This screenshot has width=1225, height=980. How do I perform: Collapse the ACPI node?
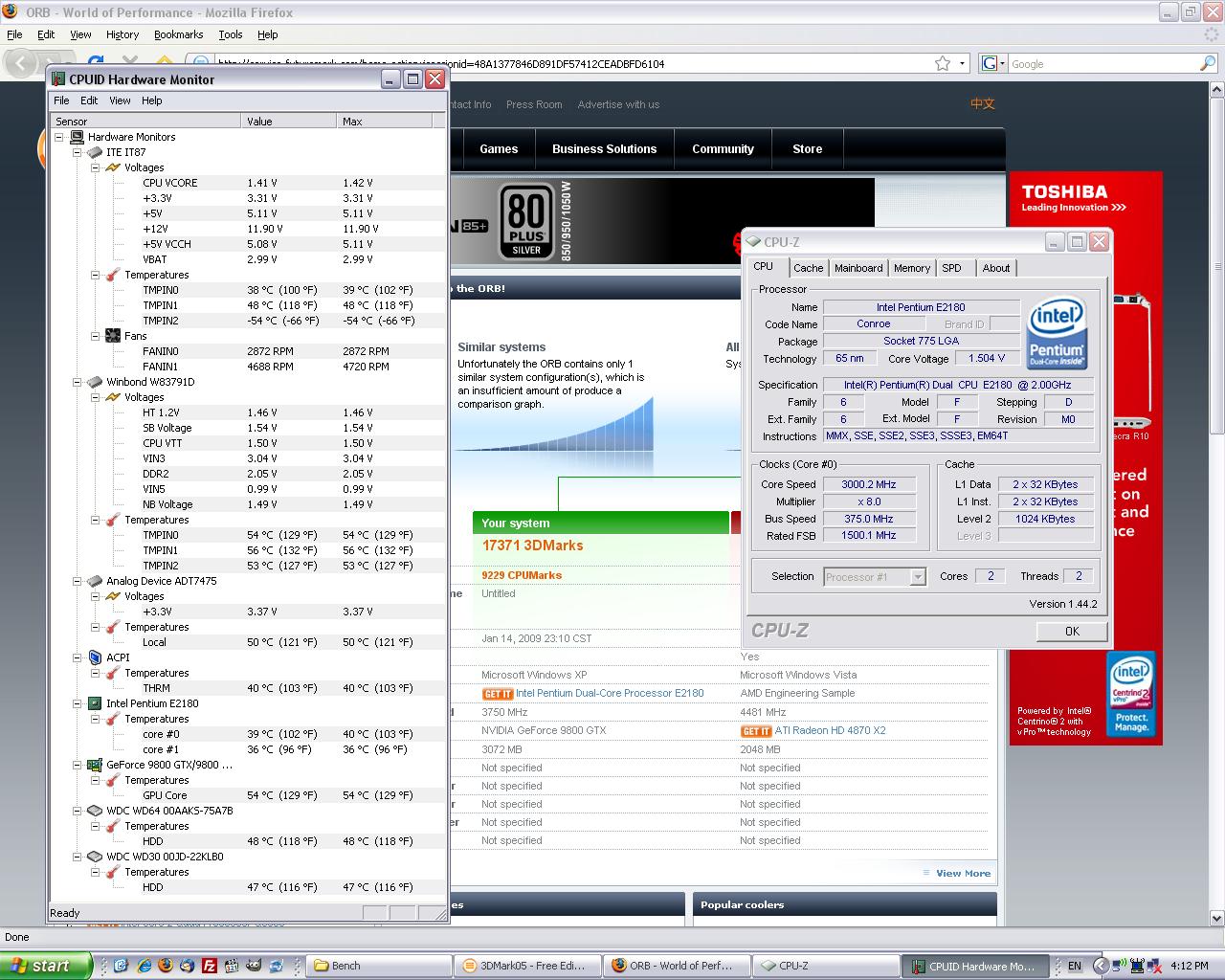[78, 657]
